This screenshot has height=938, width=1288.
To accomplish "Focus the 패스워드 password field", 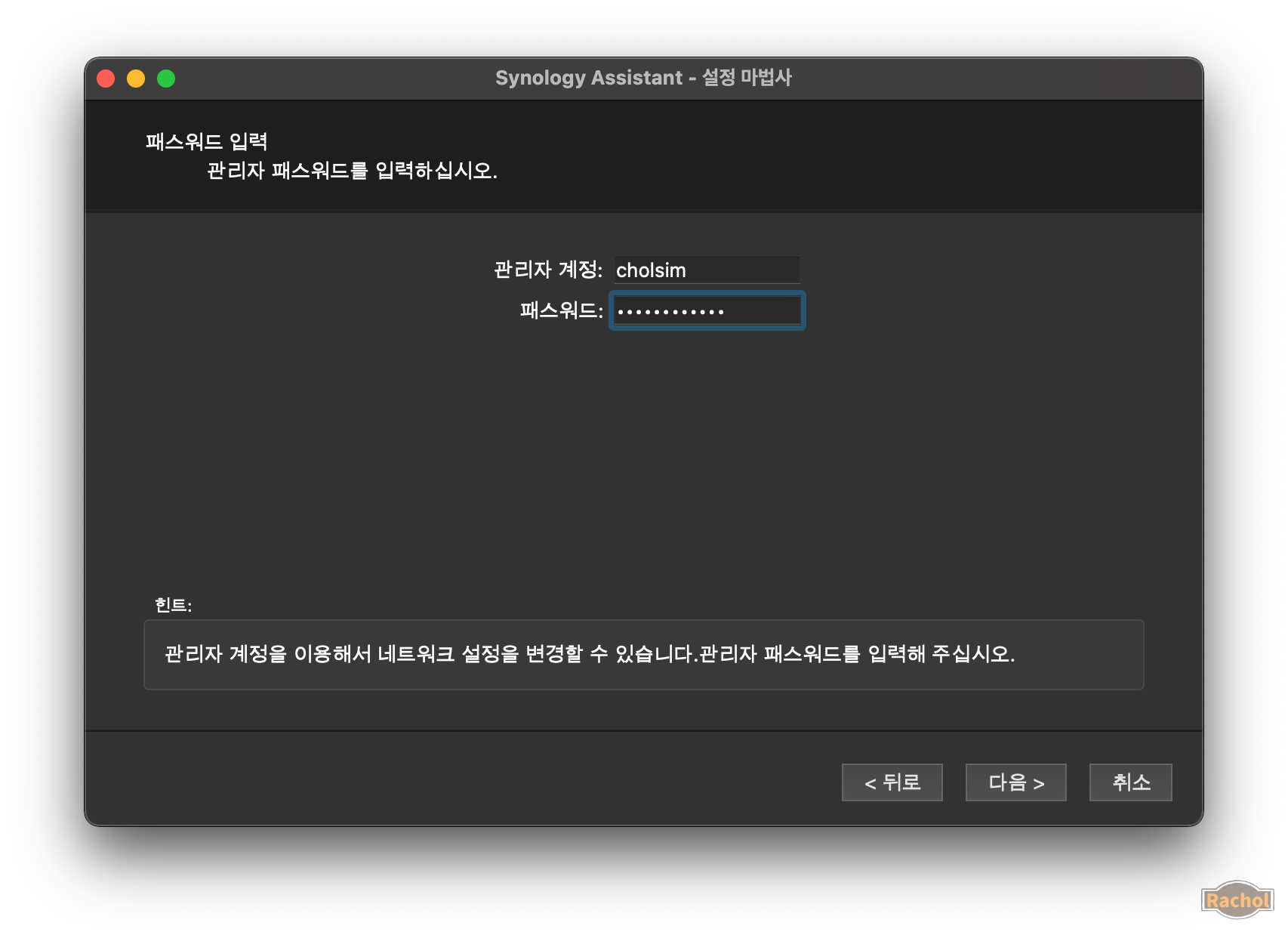I will 707,310.
